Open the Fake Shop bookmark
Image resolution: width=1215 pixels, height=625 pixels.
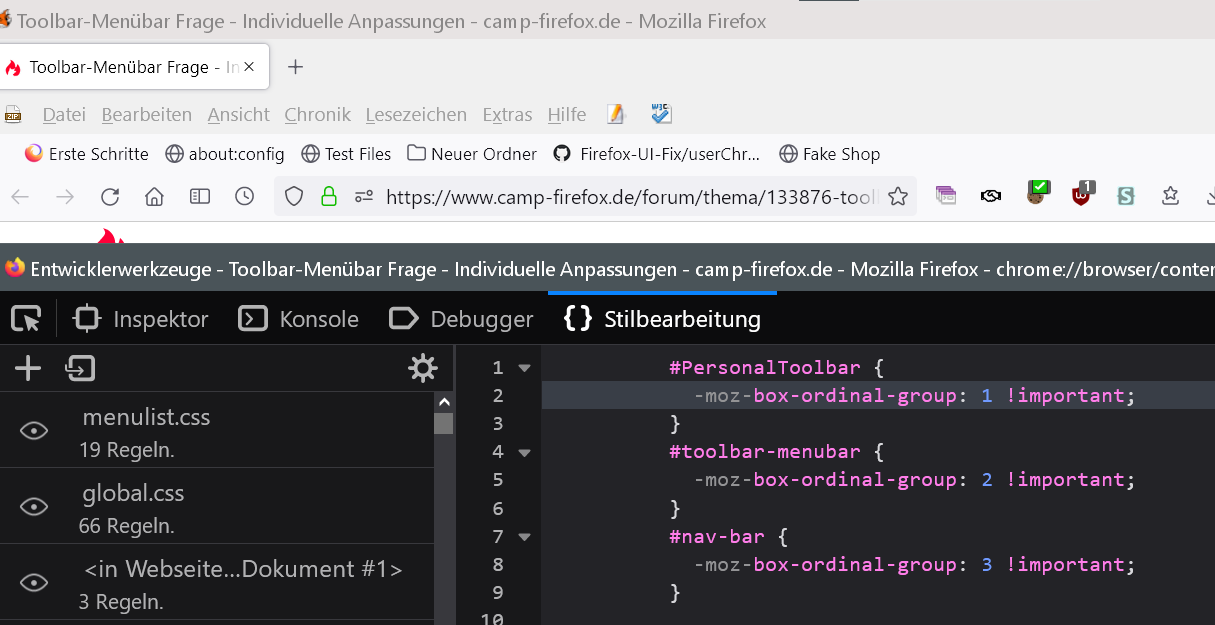829,154
